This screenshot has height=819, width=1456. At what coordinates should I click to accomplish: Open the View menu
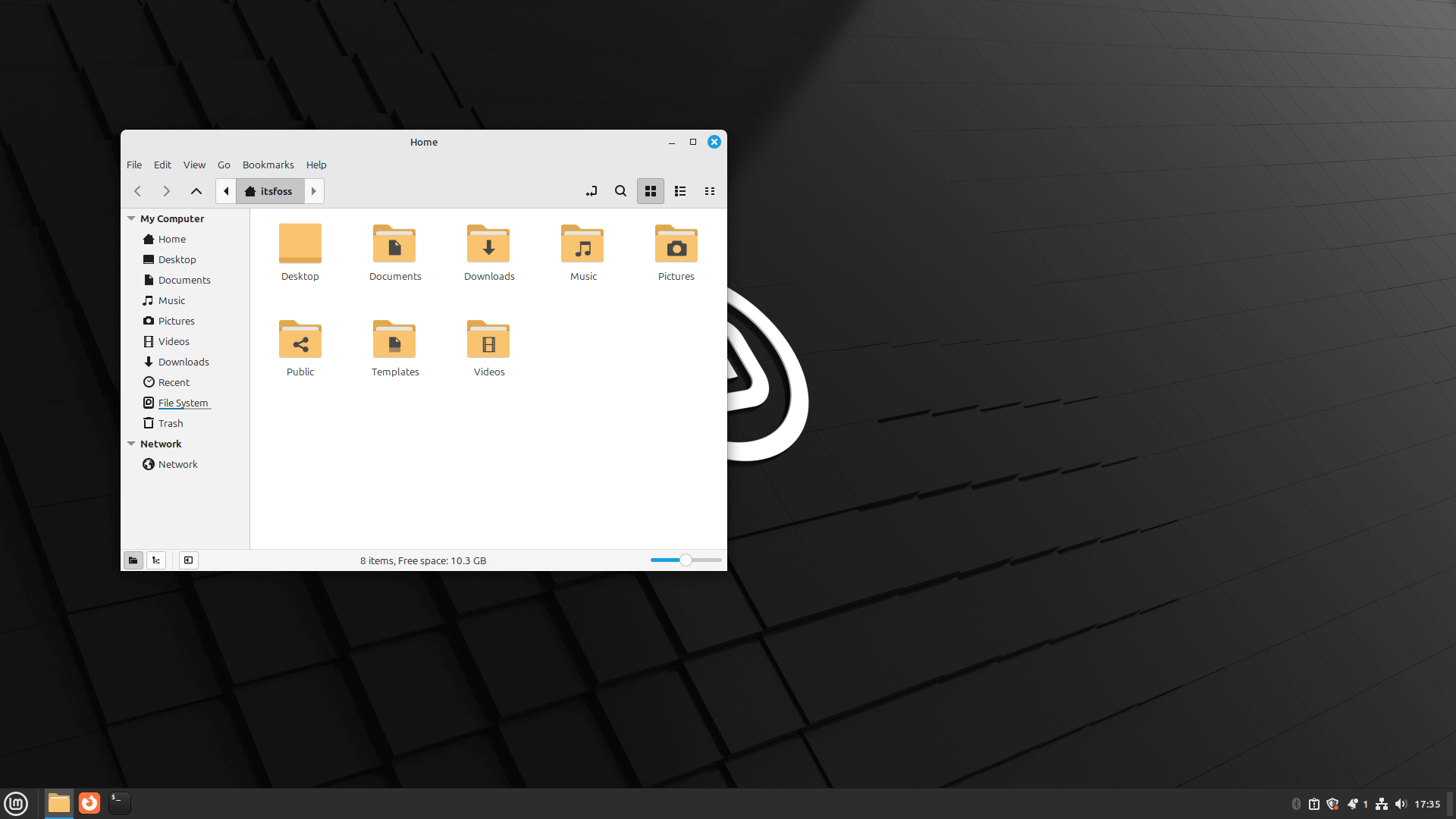[x=194, y=165]
